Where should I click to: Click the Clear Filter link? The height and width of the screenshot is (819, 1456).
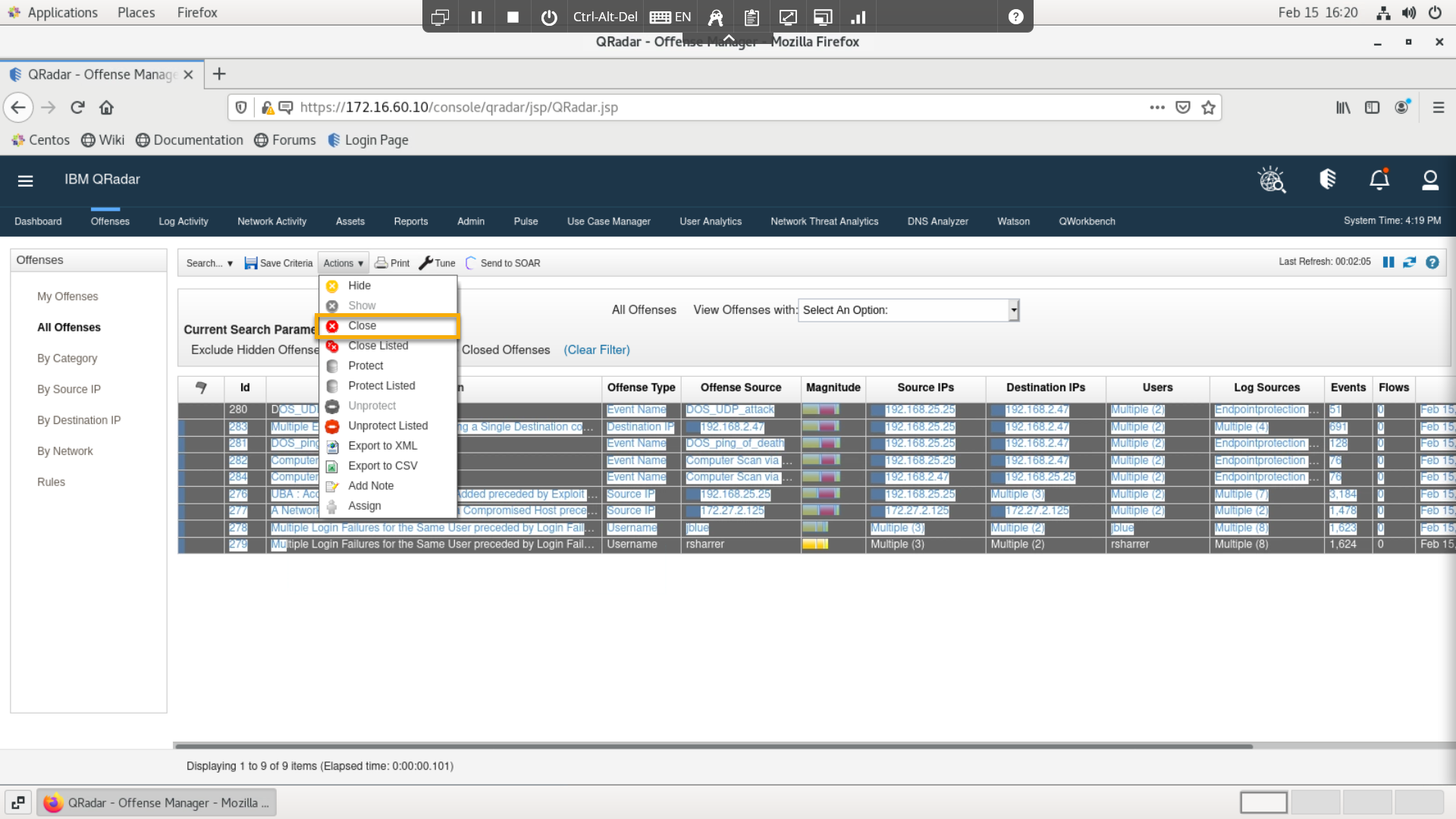coord(596,350)
